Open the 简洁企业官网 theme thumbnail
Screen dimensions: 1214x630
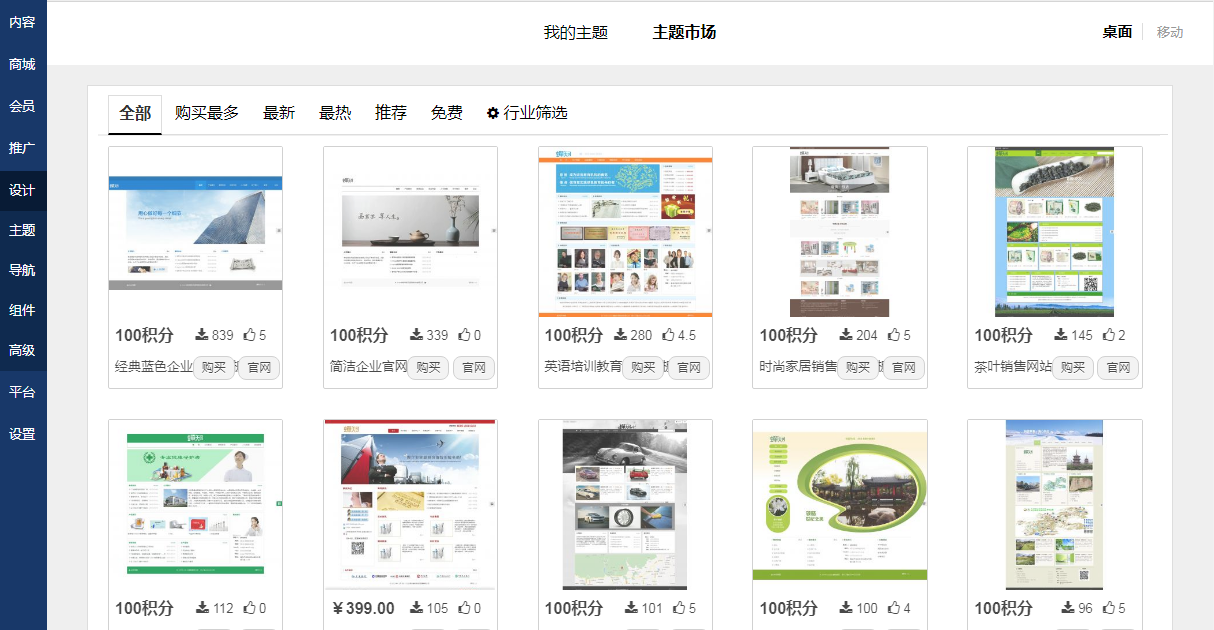coord(410,233)
